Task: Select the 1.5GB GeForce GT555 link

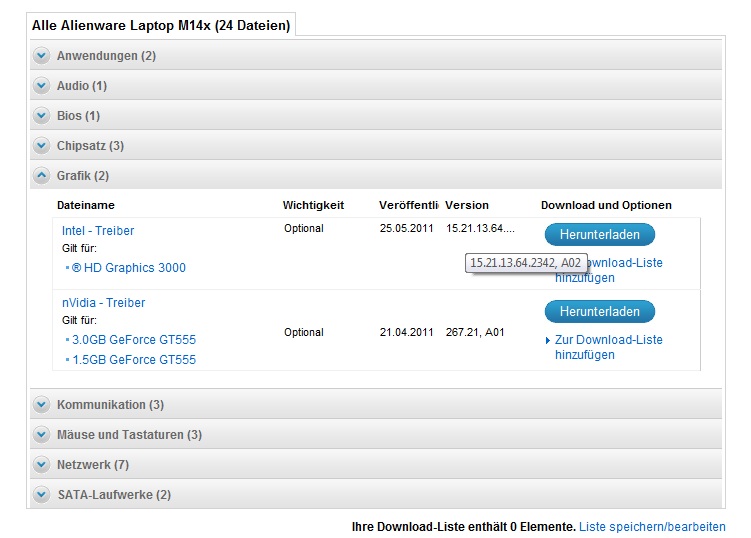Action: click(x=134, y=359)
